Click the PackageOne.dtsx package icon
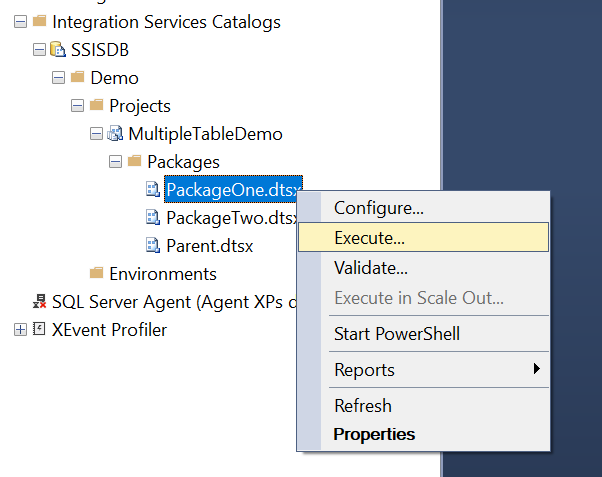Viewport: 602px width, 477px height. click(x=152, y=189)
